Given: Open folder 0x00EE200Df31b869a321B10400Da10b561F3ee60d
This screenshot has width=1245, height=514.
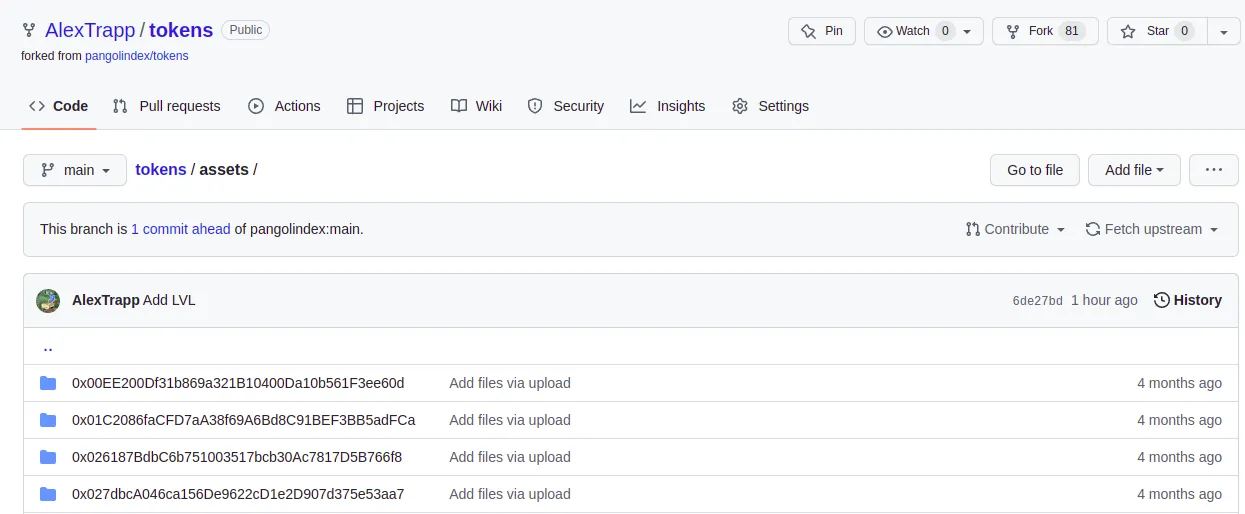Looking at the screenshot, I should (238, 383).
